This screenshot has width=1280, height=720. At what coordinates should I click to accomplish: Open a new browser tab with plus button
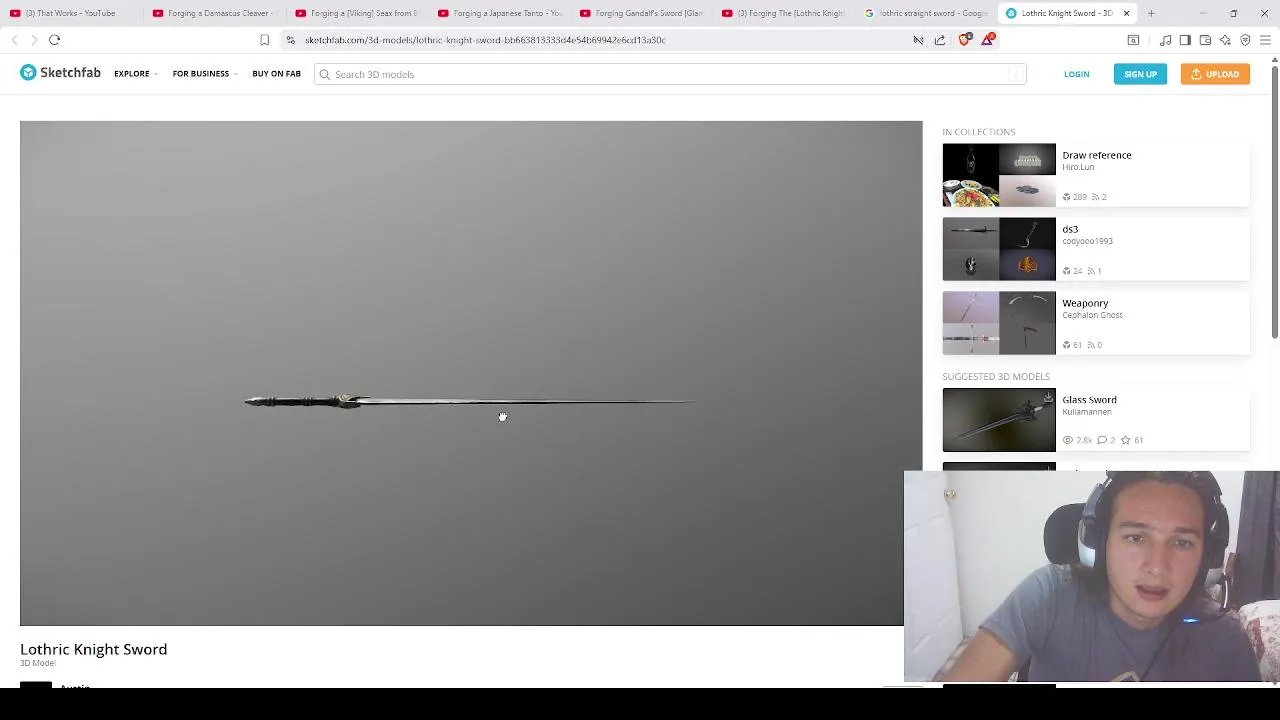tap(1151, 13)
